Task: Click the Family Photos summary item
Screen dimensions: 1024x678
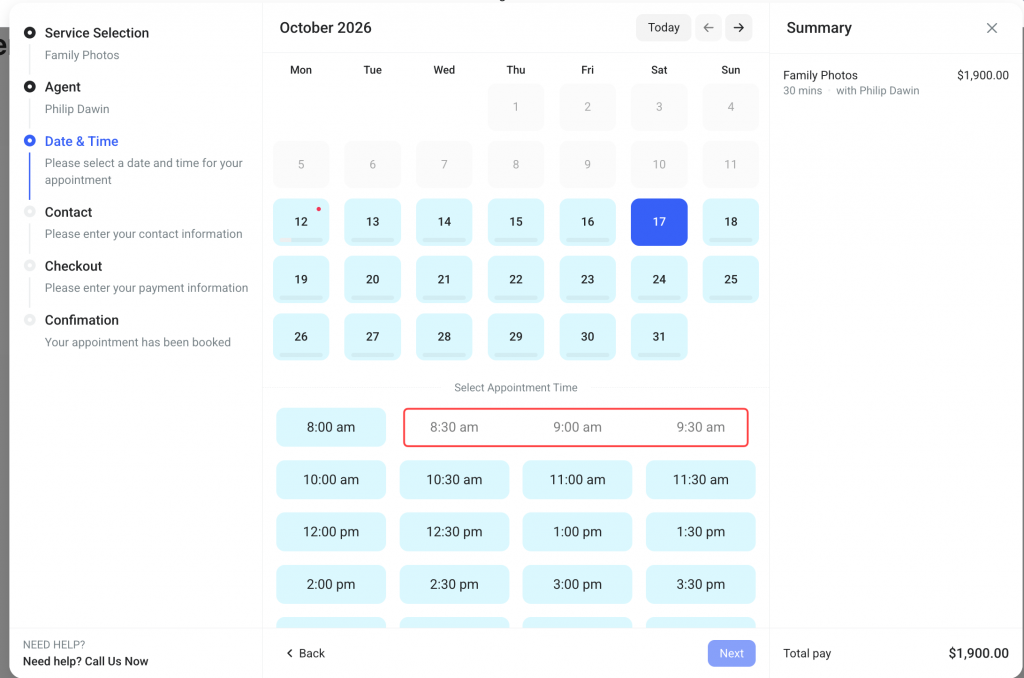Action: 820,75
